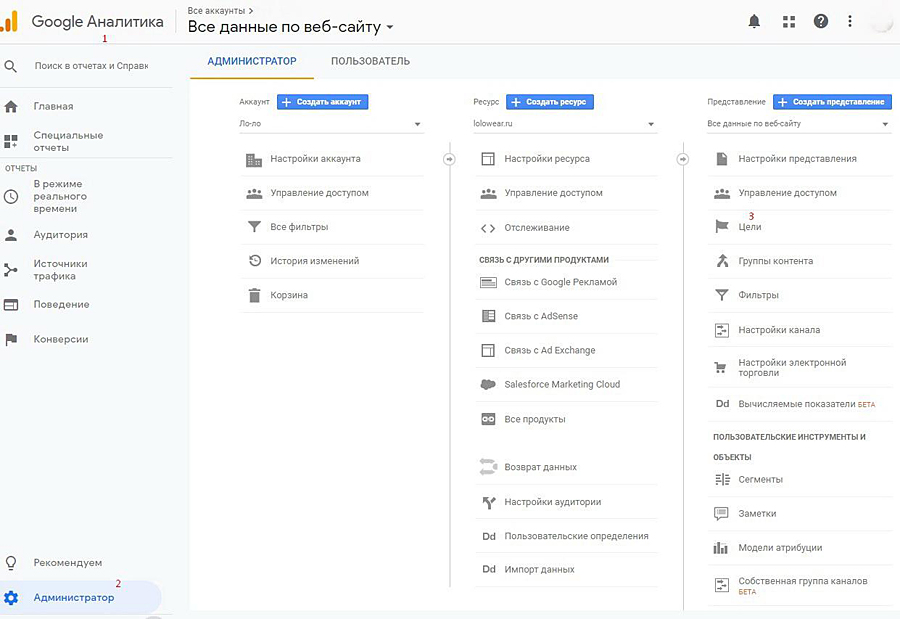
Task: Click the search reports and help field
Action: coord(90,66)
